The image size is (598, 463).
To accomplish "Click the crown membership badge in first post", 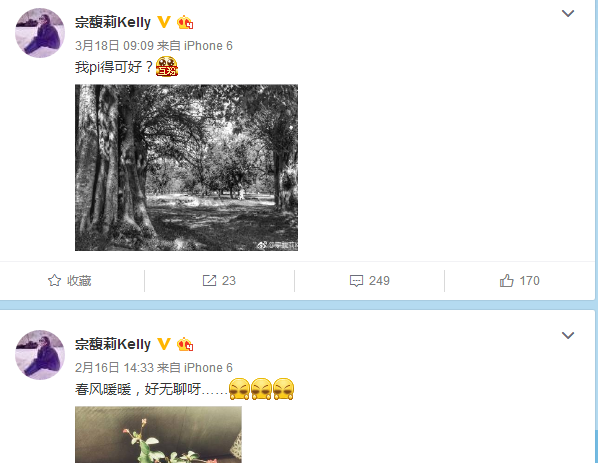I will click(185, 22).
